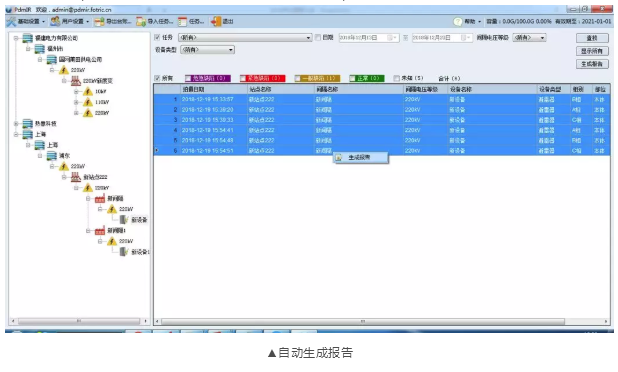Enable the 日期 date filter checkbox
The height and width of the screenshot is (372, 618).
coord(318,37)
